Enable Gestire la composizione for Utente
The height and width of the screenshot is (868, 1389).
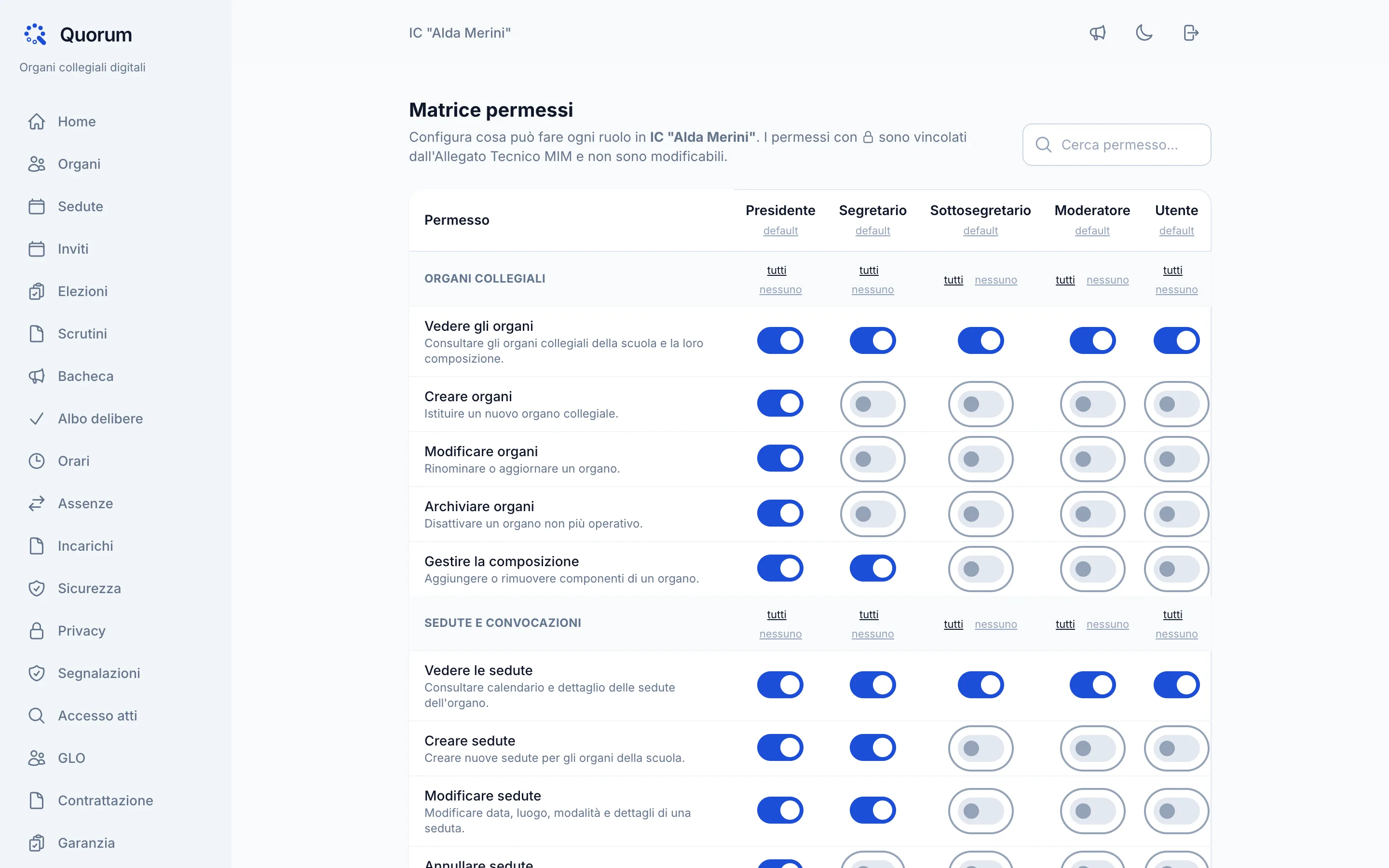[x=1176, y=569]
